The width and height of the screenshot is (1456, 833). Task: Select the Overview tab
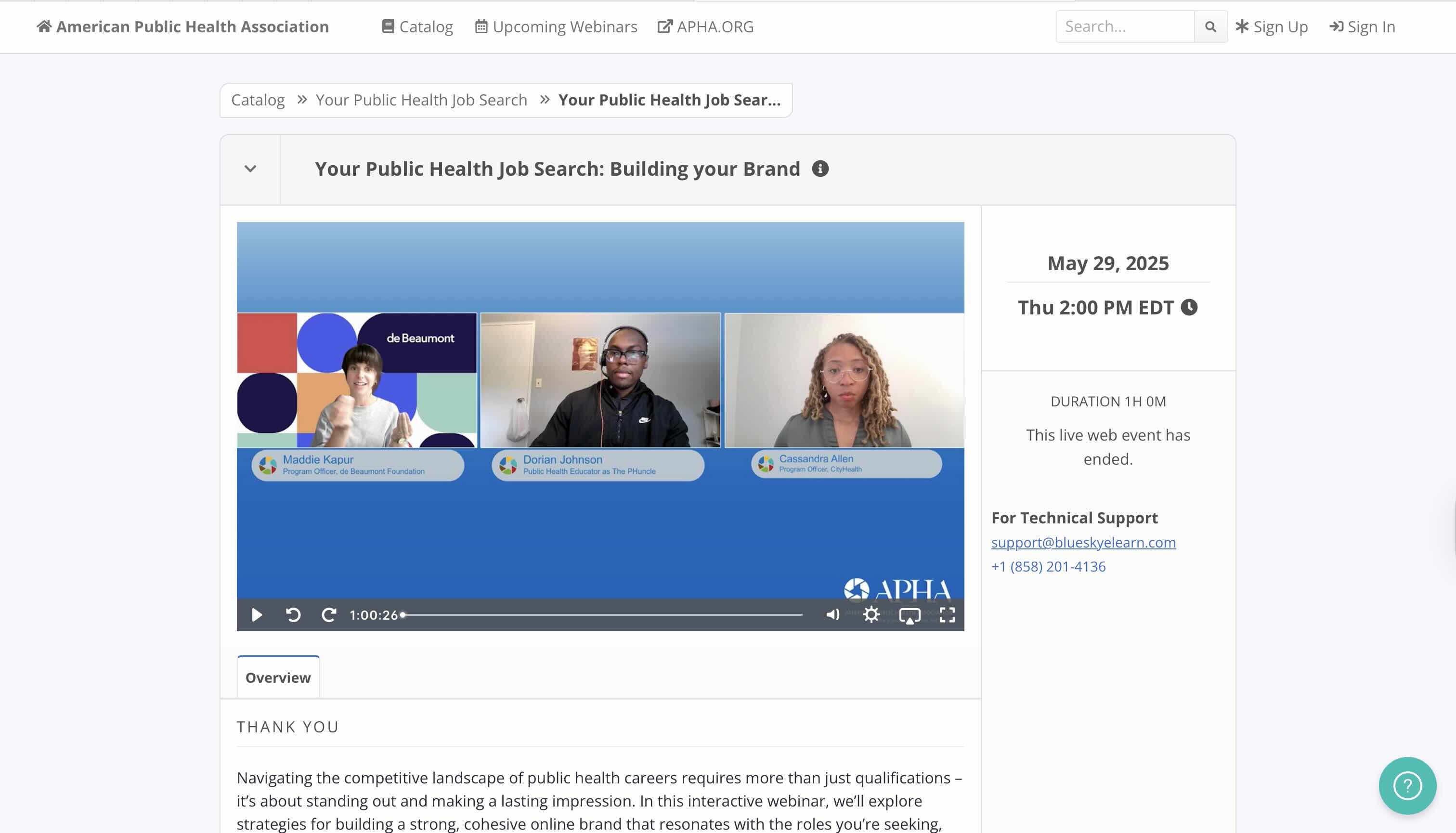point(278,677)
